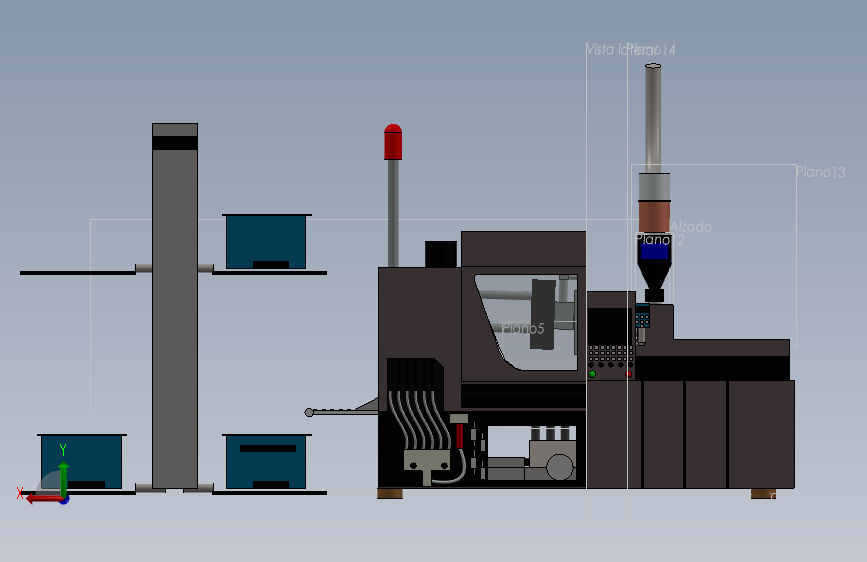This screenshot has height=562, width=867.
Task: Select the black hopper funnel
Action: [x=654, y=268]
